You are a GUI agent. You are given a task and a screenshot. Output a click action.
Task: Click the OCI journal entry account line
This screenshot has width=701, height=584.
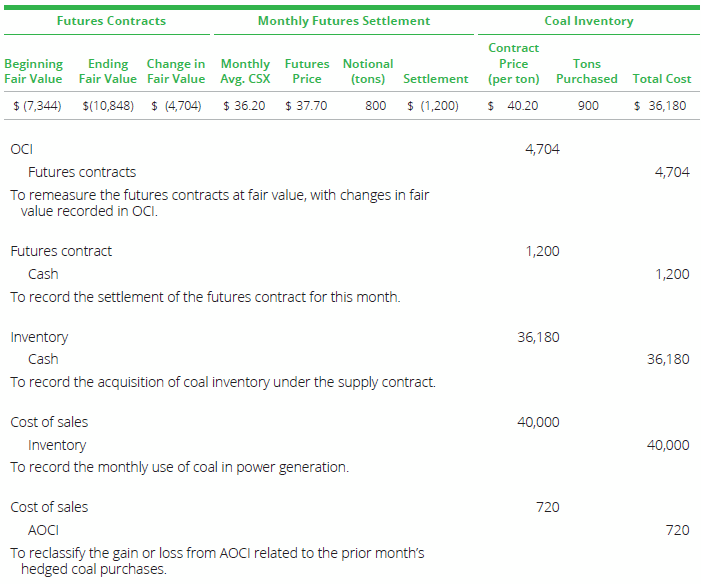click(21, 149)
